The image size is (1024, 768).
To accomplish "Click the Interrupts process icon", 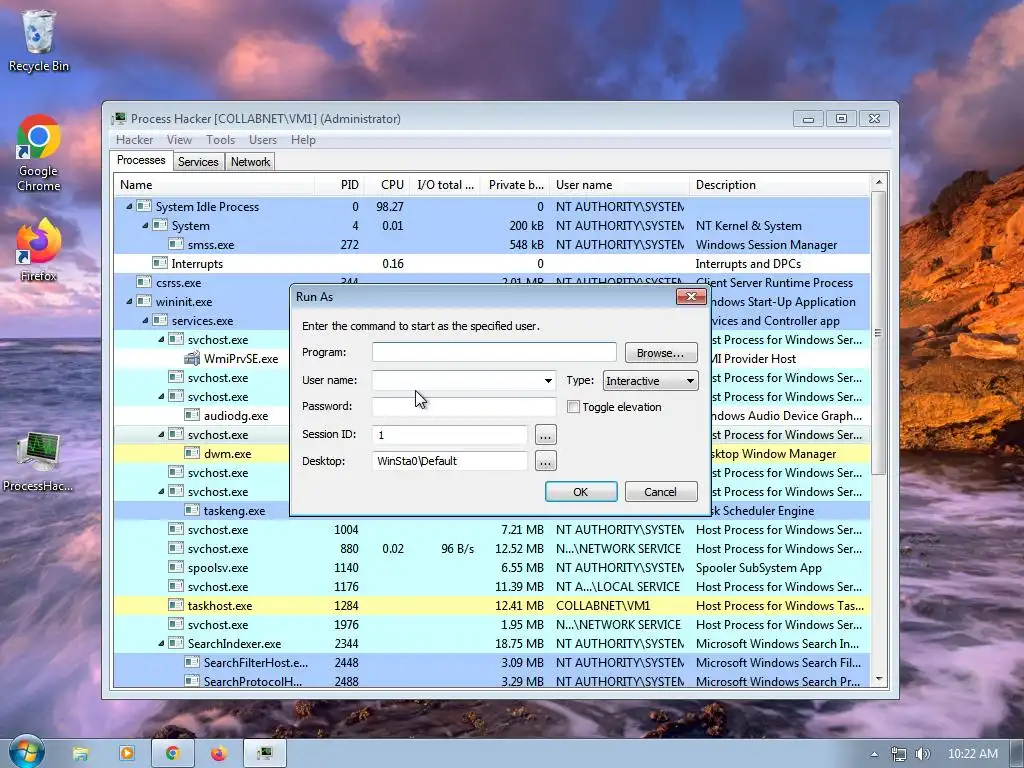I will click(x=160, y=263).
